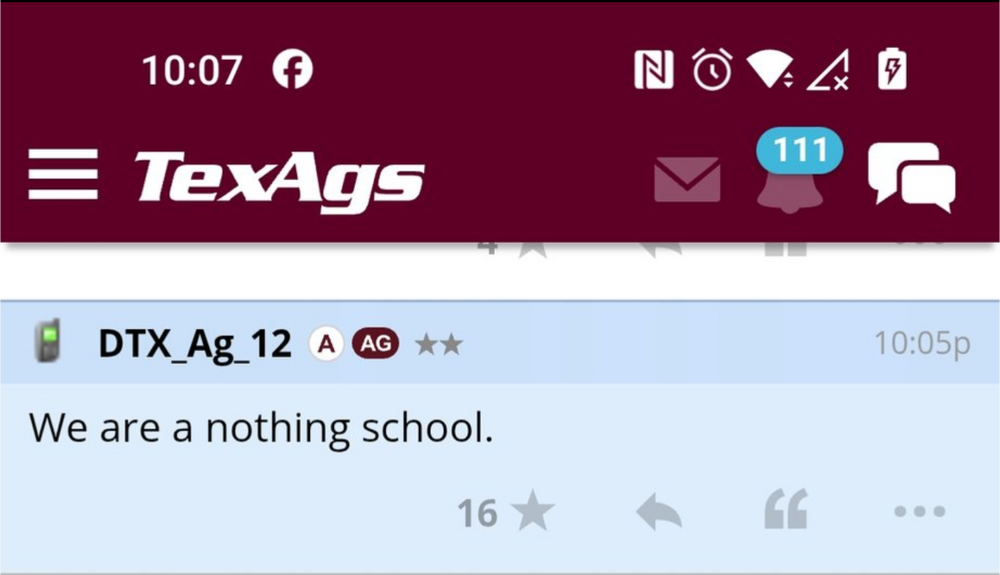The image size is (1000, 575).
Task: Click the 10:05p post timestamp
Action: pos(921,344)
